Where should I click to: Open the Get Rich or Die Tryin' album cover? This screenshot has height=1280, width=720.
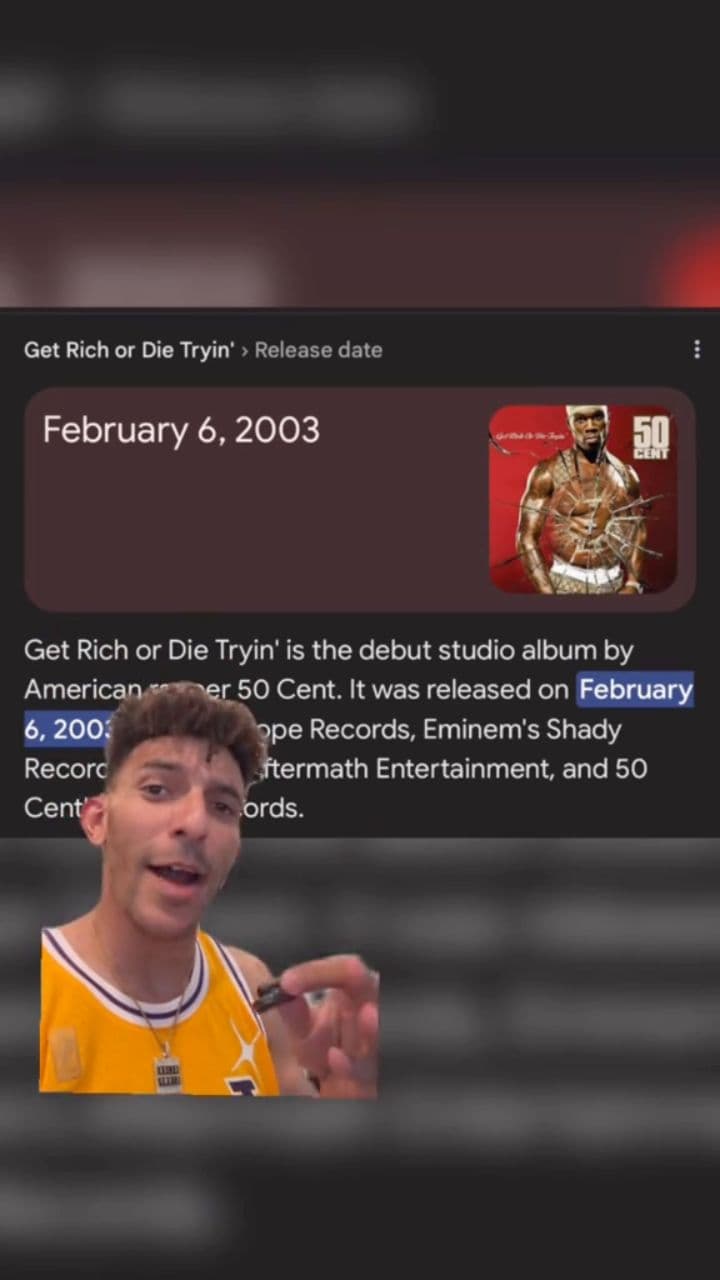click(x=583, y=499)
